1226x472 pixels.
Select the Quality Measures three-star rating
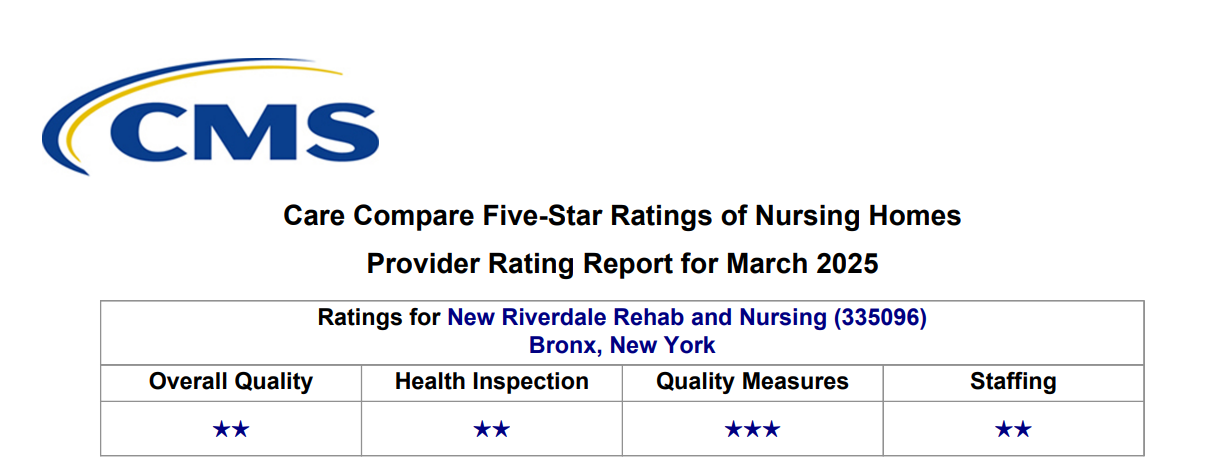[753, 430]
